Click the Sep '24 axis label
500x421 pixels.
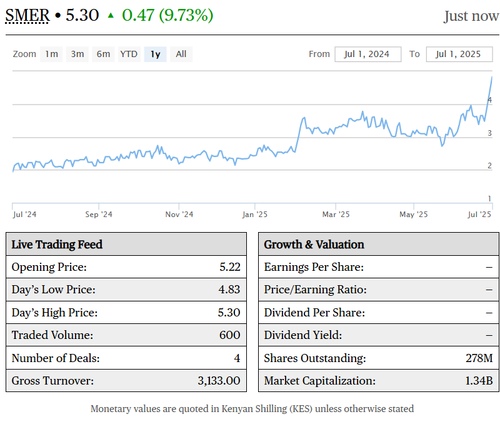(99, 214)
